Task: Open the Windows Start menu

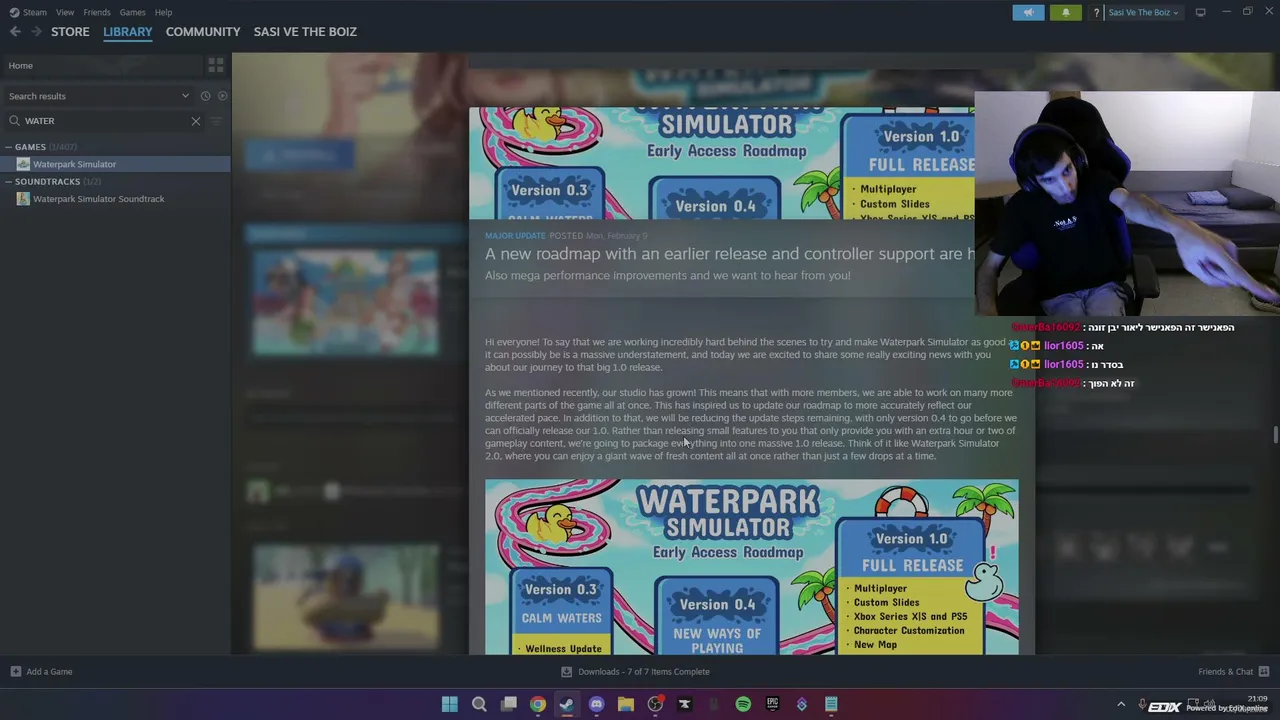Action: click(x=450, y=704)
